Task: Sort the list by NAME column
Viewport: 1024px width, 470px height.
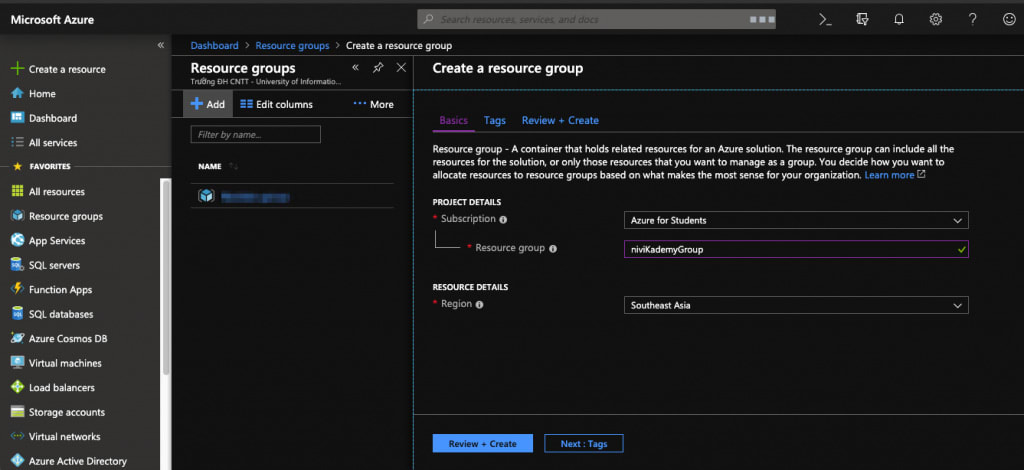Action: tap(217, 166)
